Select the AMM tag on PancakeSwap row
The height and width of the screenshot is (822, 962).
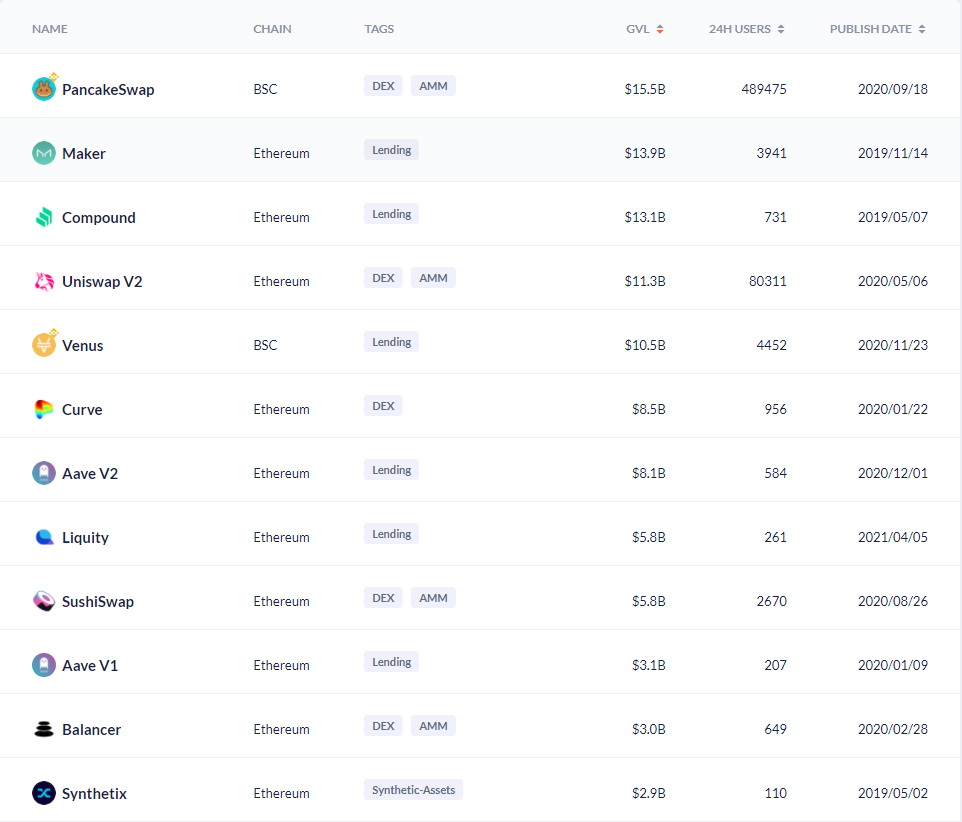433,86
